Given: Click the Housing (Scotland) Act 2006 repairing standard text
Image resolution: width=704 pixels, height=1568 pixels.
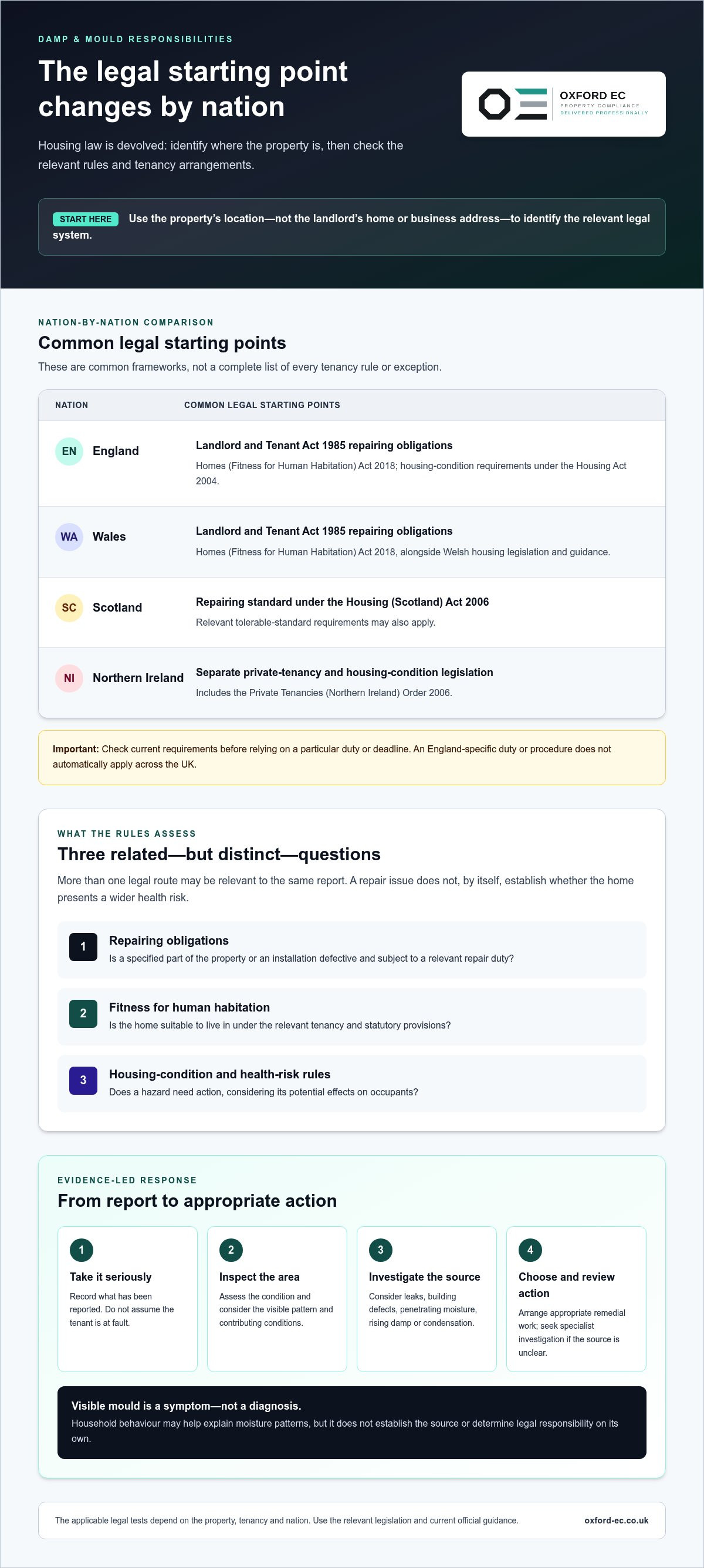Looking at the screenshot, I should click(x=342, y=602).
